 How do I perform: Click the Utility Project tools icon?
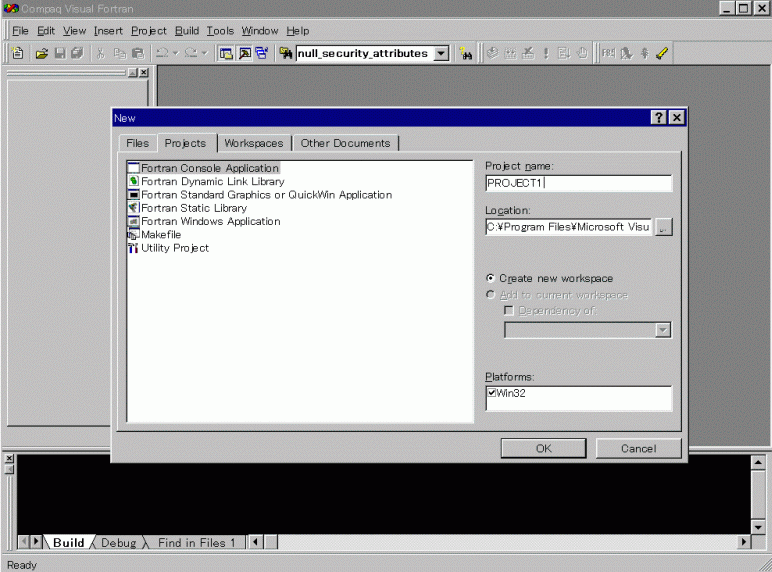click(133, 248)
